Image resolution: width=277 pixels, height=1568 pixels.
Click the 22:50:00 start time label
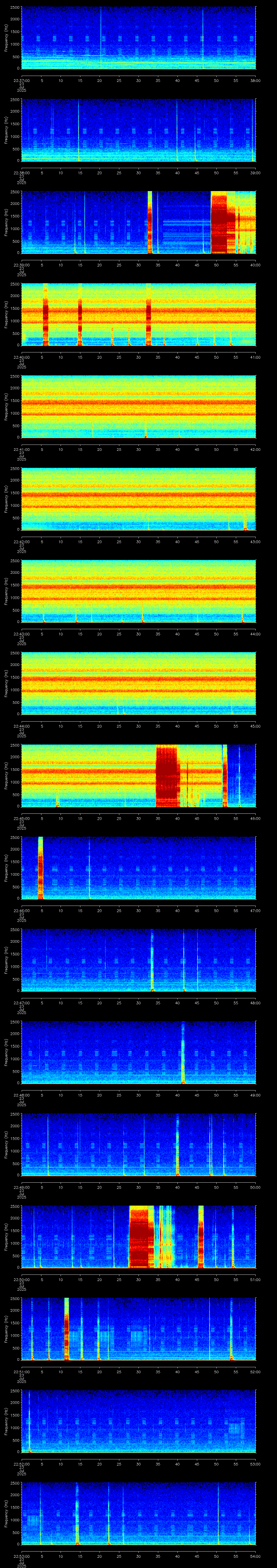tap(21, 1279)
